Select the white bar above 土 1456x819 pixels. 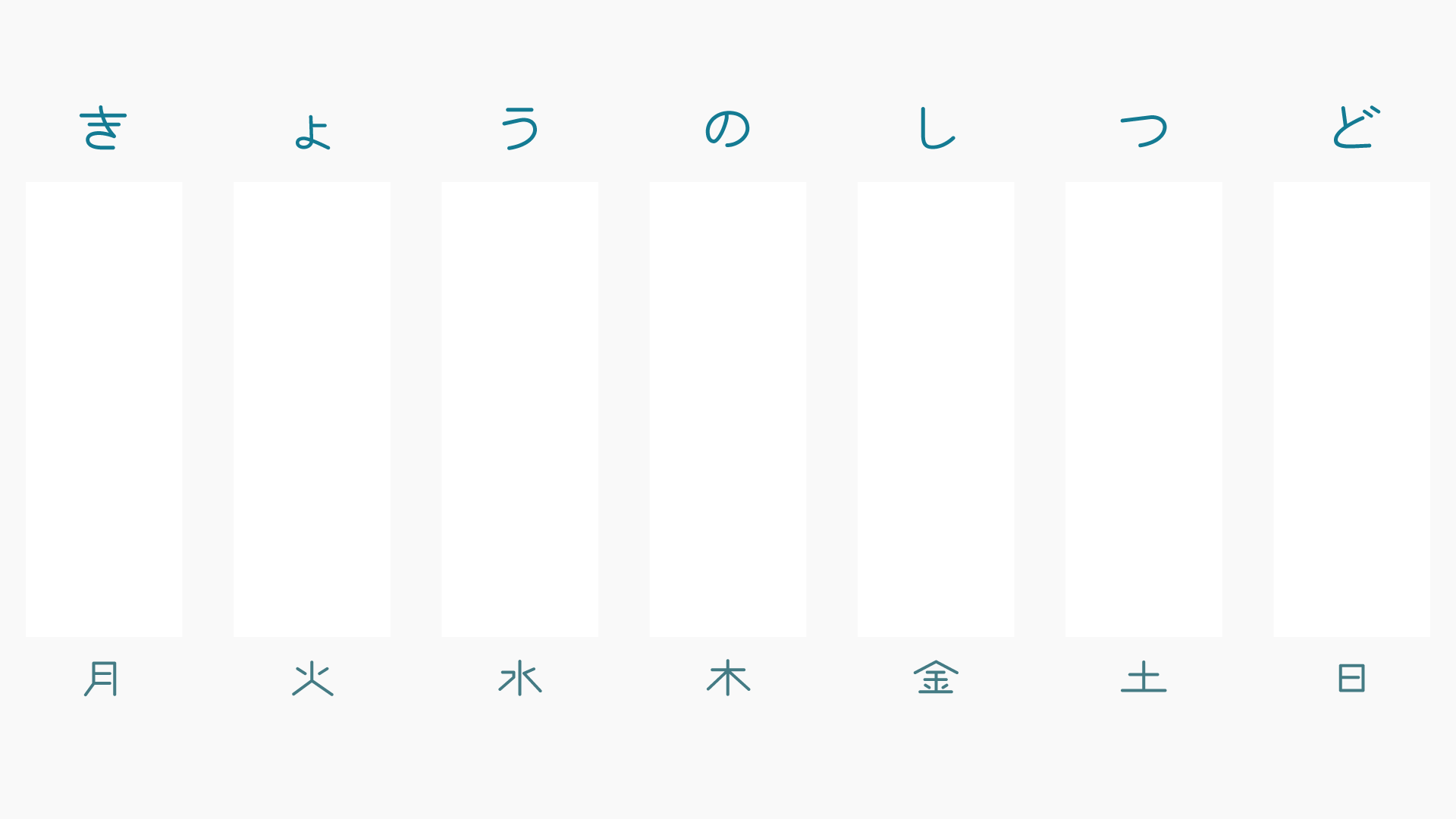[x=1144, y=409]
